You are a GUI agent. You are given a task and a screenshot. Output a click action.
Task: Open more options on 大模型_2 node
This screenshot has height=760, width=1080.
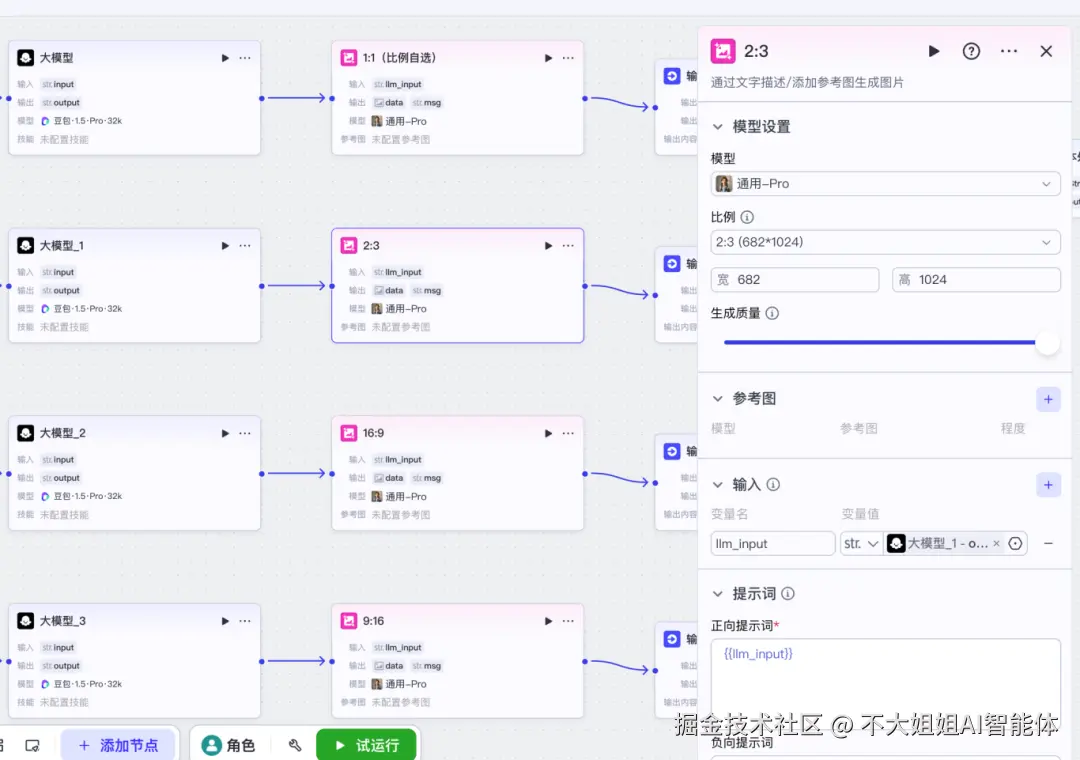pyautogui.click(x=245, y=433)
